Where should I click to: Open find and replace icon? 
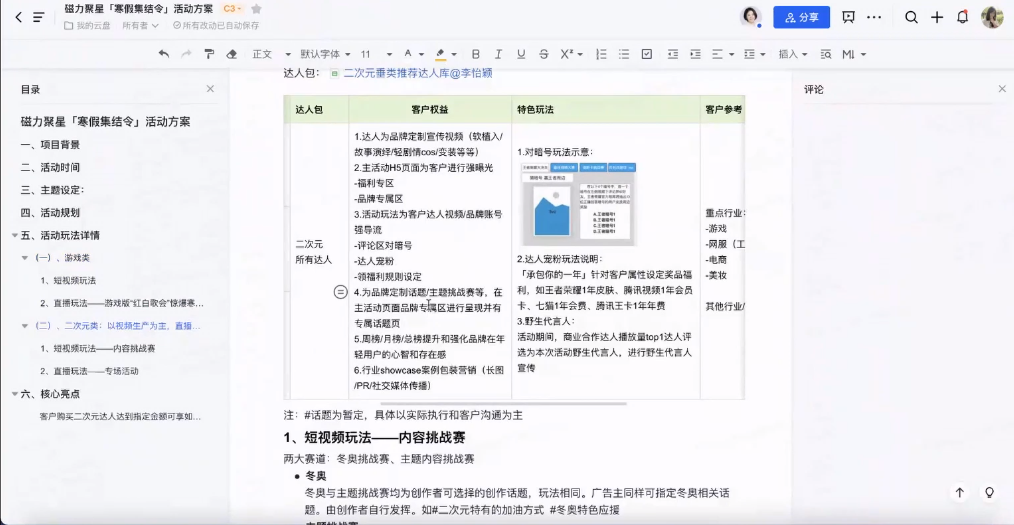pyautogui.click(x=826, y=54)
